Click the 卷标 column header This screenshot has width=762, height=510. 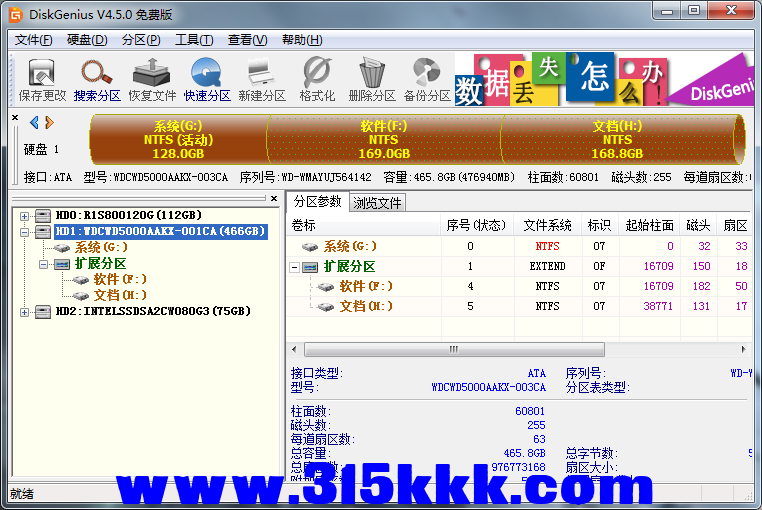tap(364, 225)
